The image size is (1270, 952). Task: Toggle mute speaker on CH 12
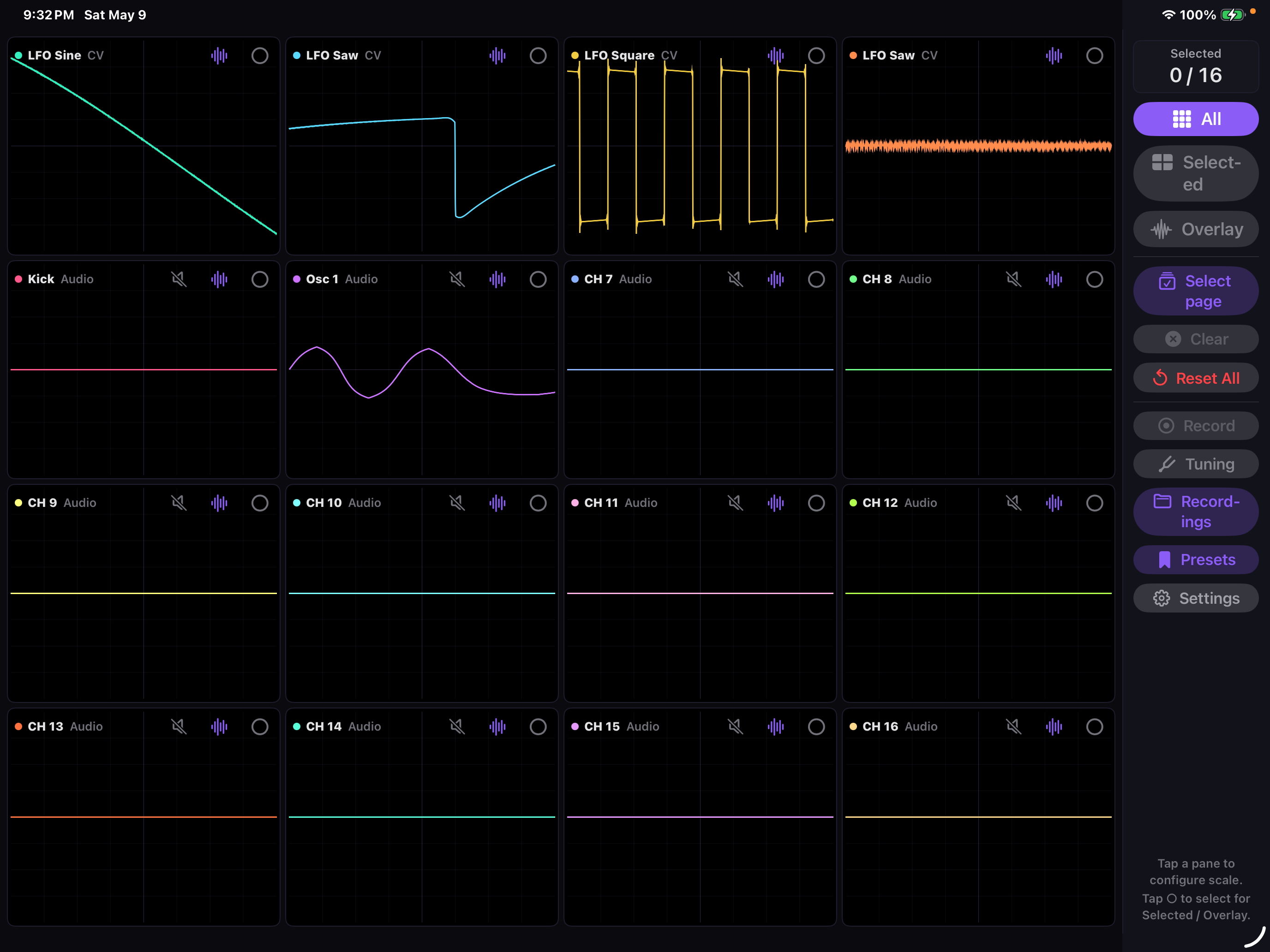pos(1013,503)
